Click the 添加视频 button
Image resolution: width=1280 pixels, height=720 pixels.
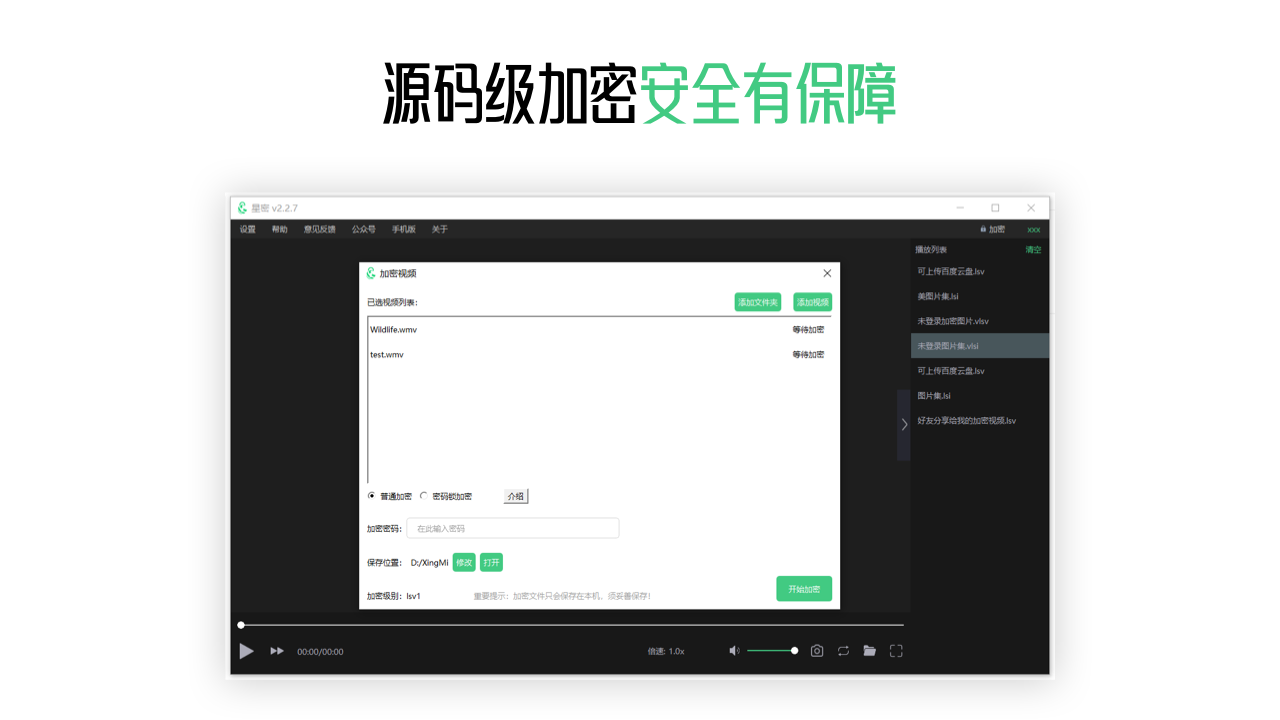click(x=813, y=302)
